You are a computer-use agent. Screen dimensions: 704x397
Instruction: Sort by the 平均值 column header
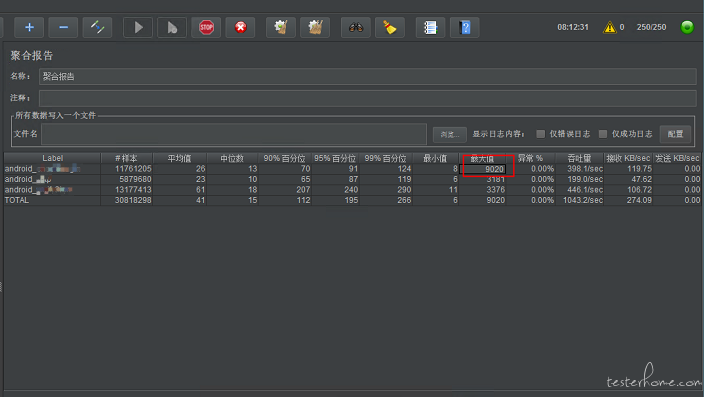coord(180,158)
